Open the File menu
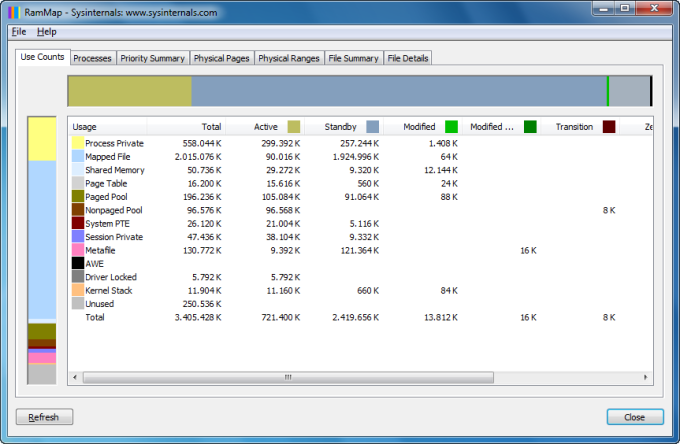The width and height of the screenshot is (680, 444). (x=19, y=32)
